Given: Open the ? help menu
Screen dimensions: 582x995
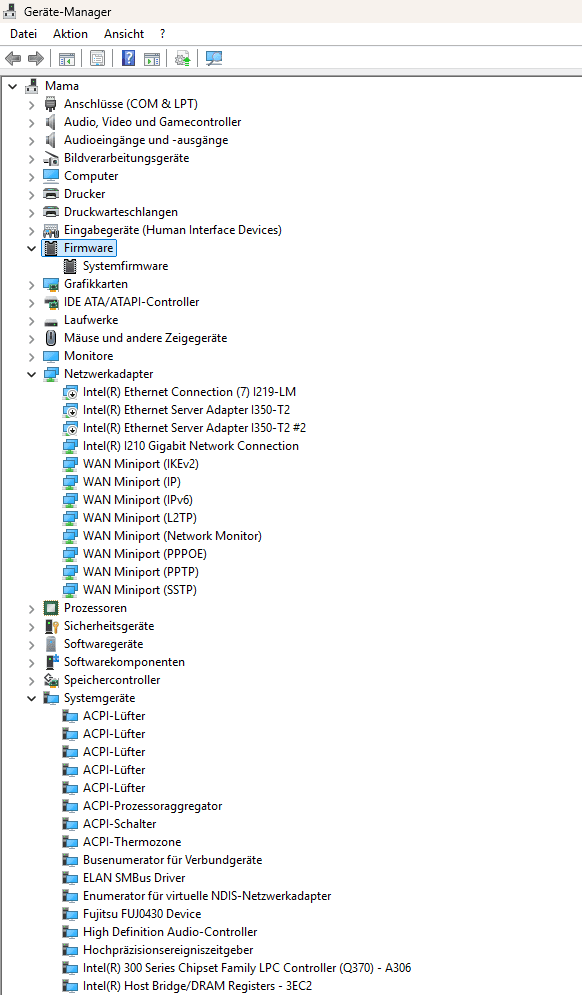Looking at the screenshot, I should [x=162, y=34].
